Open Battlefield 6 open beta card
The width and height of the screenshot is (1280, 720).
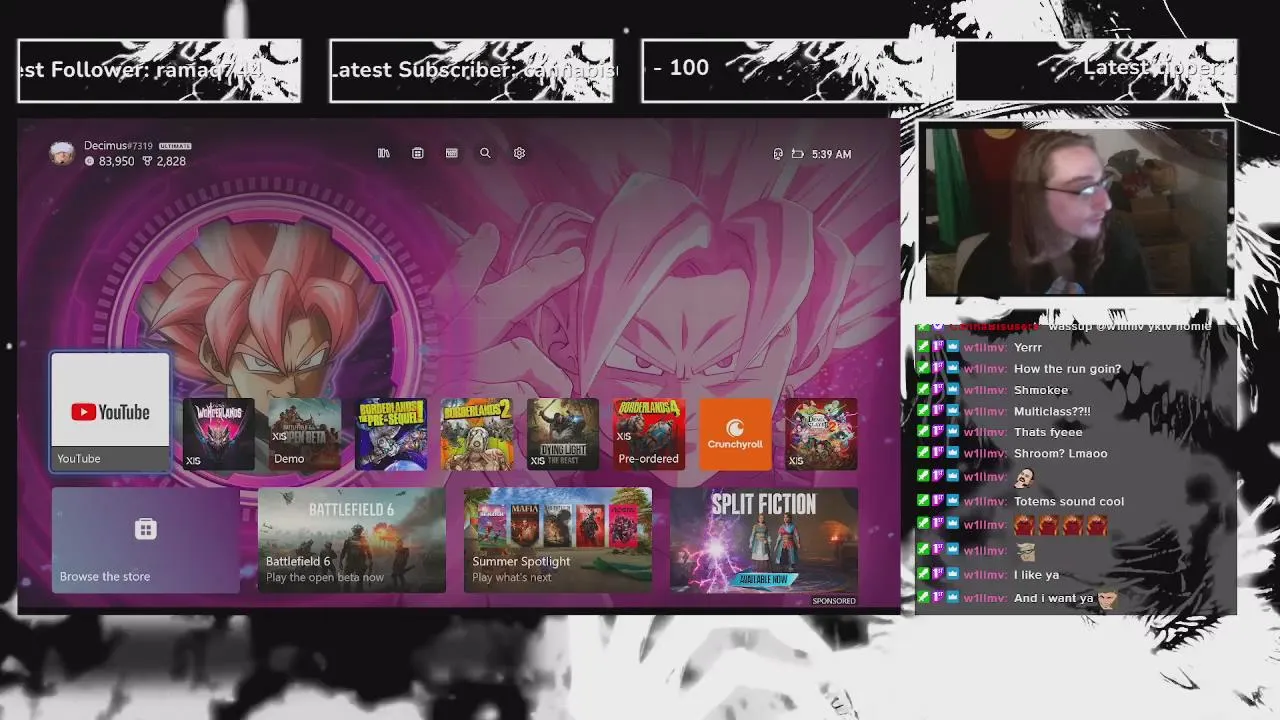[x=352, y=540]
